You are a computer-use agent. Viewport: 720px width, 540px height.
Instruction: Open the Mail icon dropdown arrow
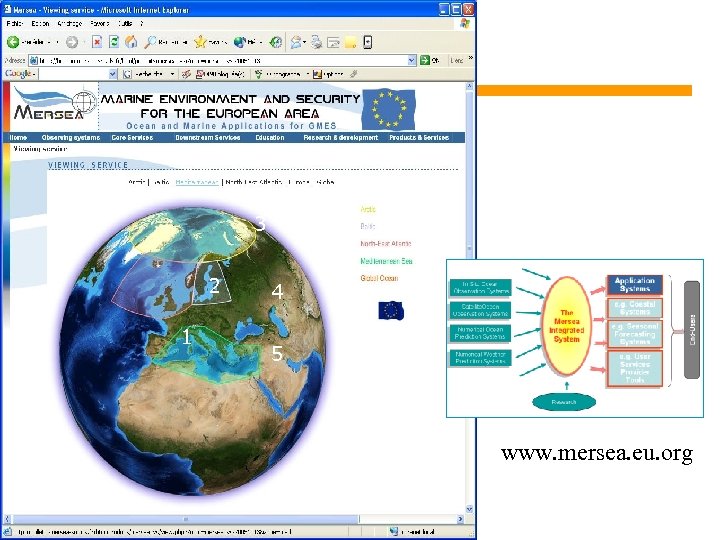[x=304, y=42]
